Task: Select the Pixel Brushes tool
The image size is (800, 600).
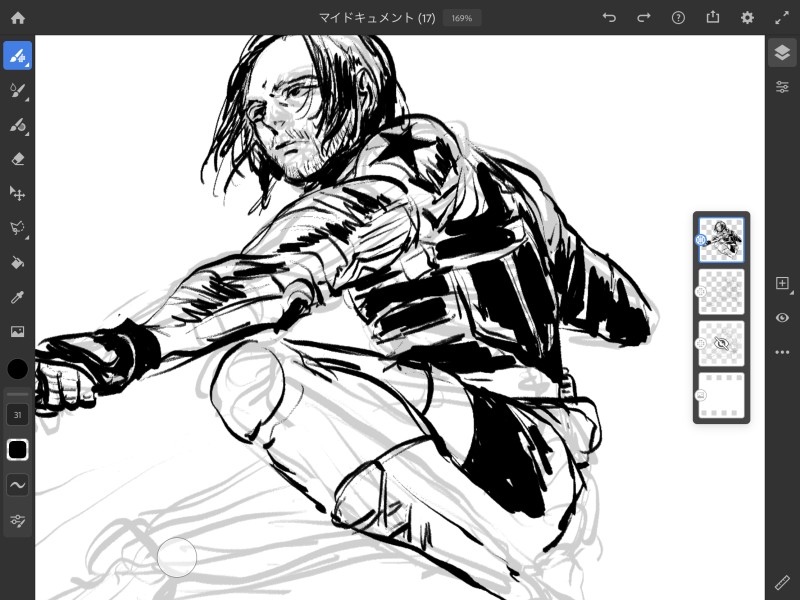Action: click(17, 56)
